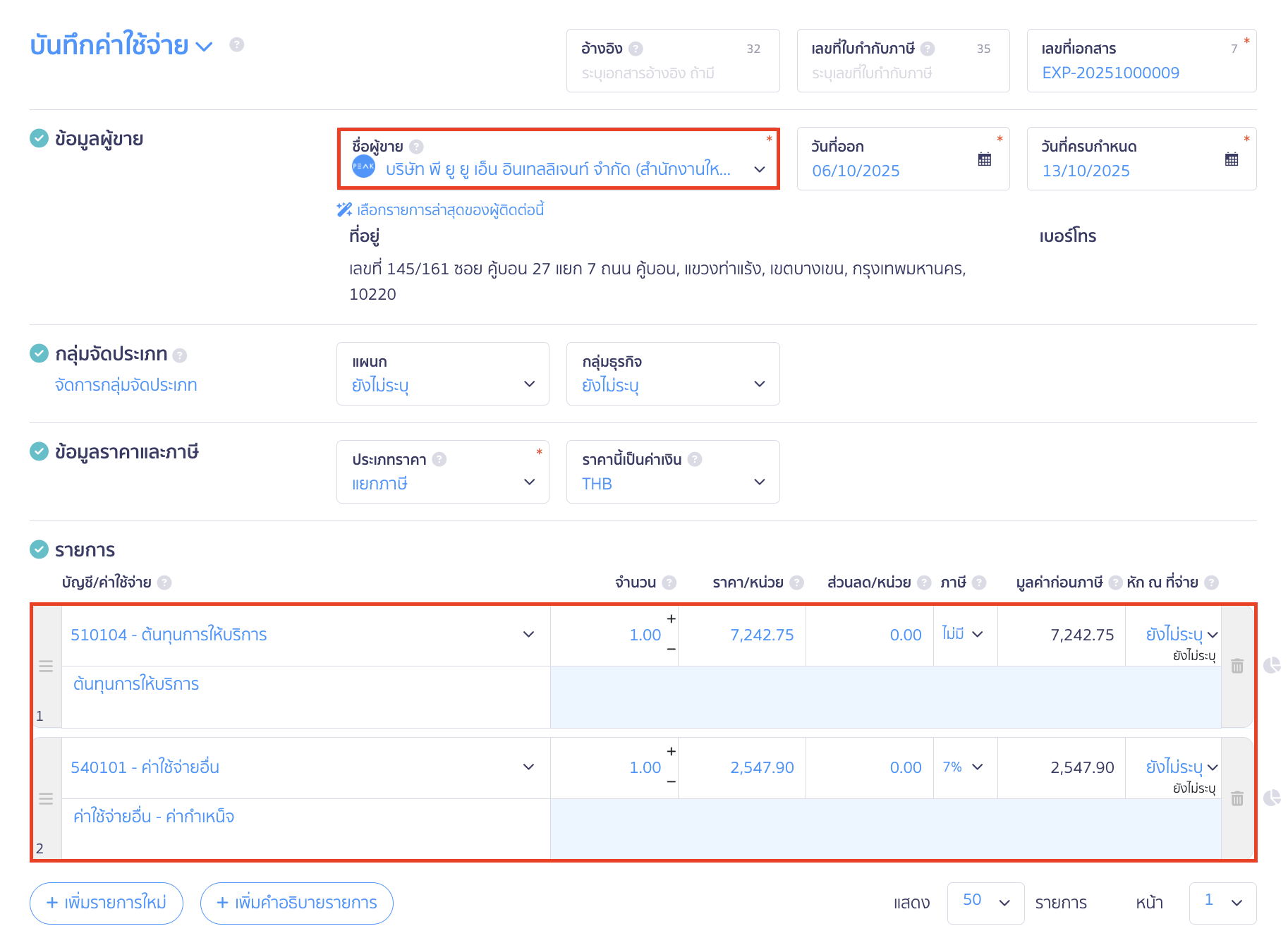The height and width of the screenshot is (938, 1288).
Task: Click help icon next to page title
Action: tap(237, 44)
